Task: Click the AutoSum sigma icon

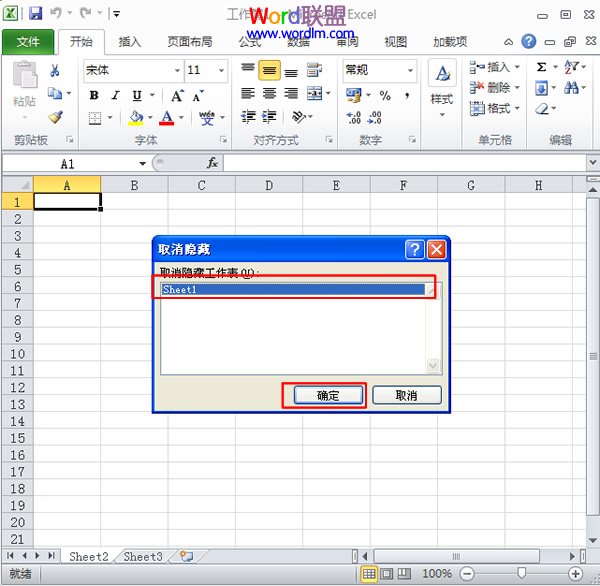Action: click(x=542, y=67)
